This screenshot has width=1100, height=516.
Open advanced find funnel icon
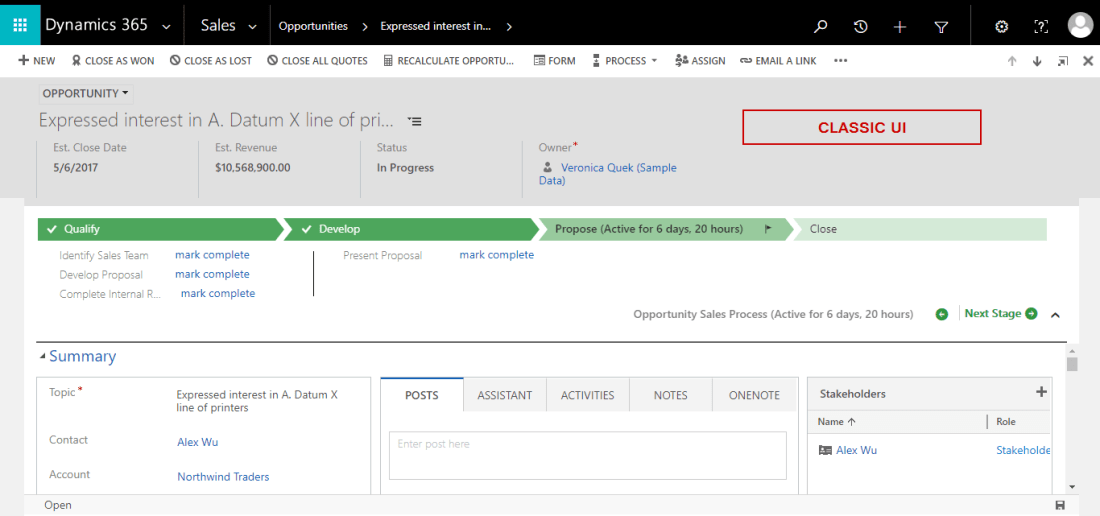pos(941,27)
